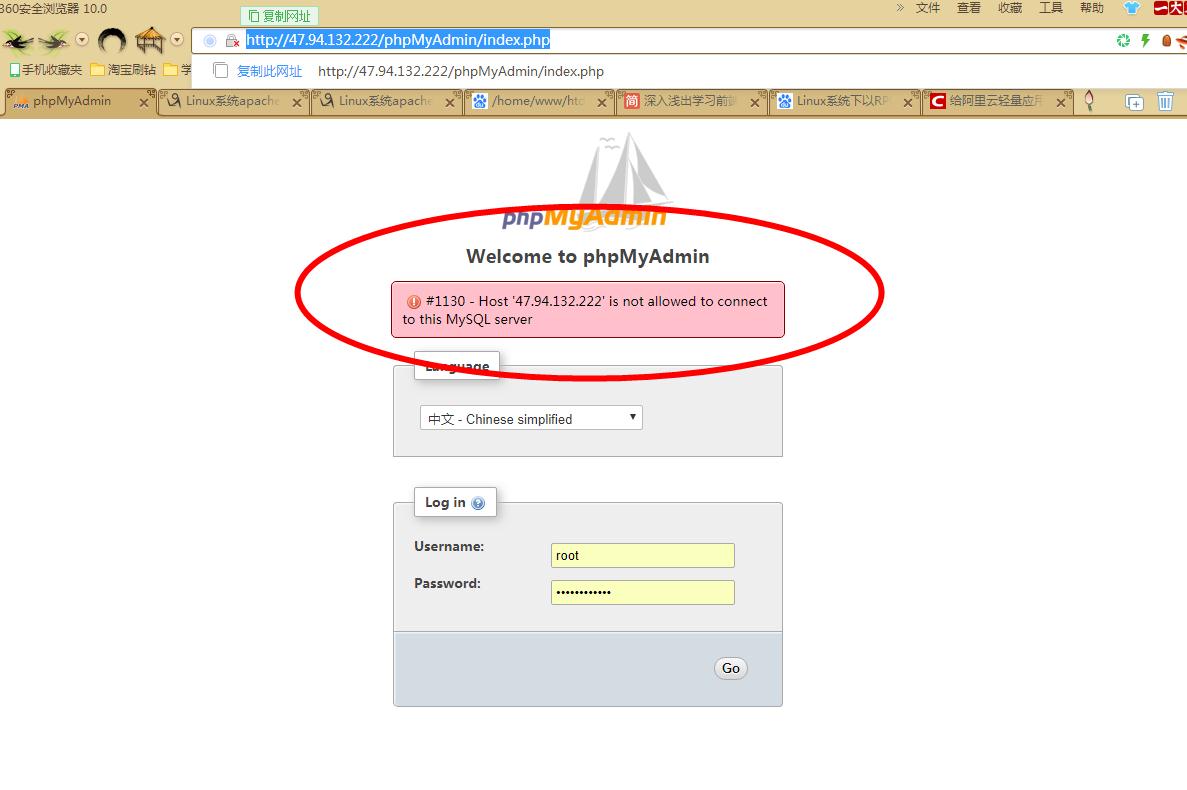This screenshot has width=1187, height=790.
Task: Select the suggested URL text in dropdown
Action: (x=461, y=71)
